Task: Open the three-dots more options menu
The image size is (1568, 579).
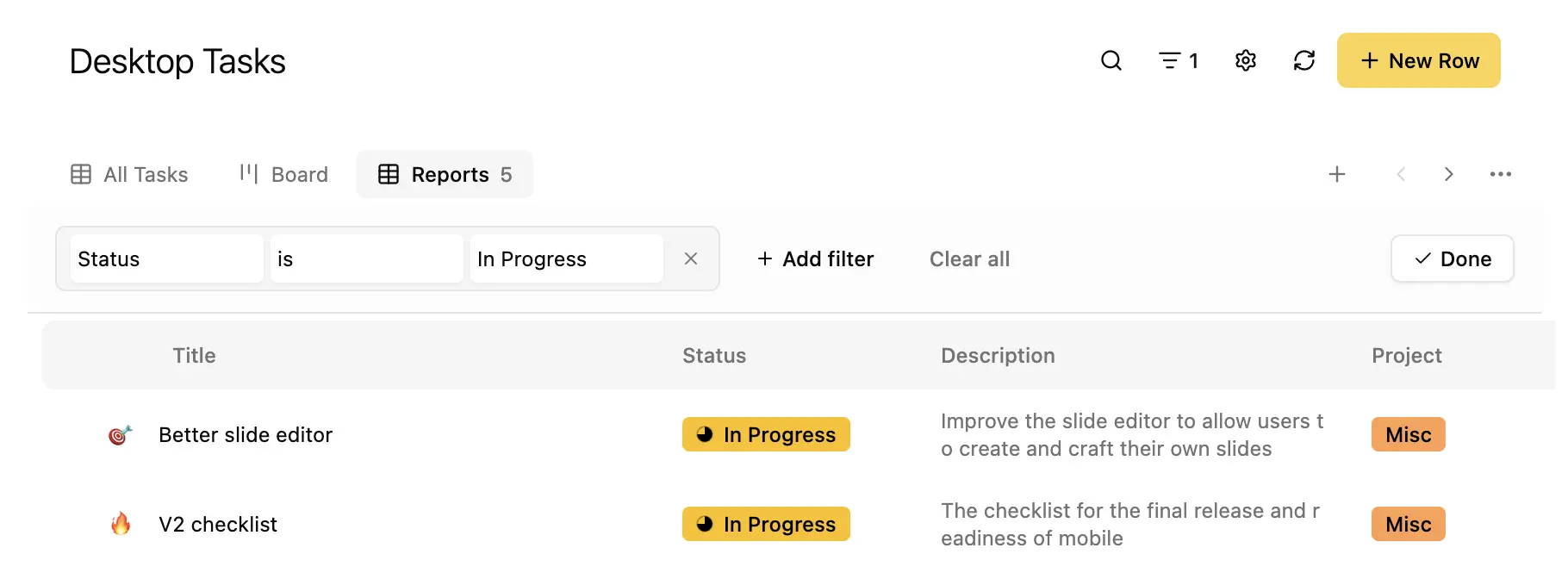Action: (x=1501, y=174)
